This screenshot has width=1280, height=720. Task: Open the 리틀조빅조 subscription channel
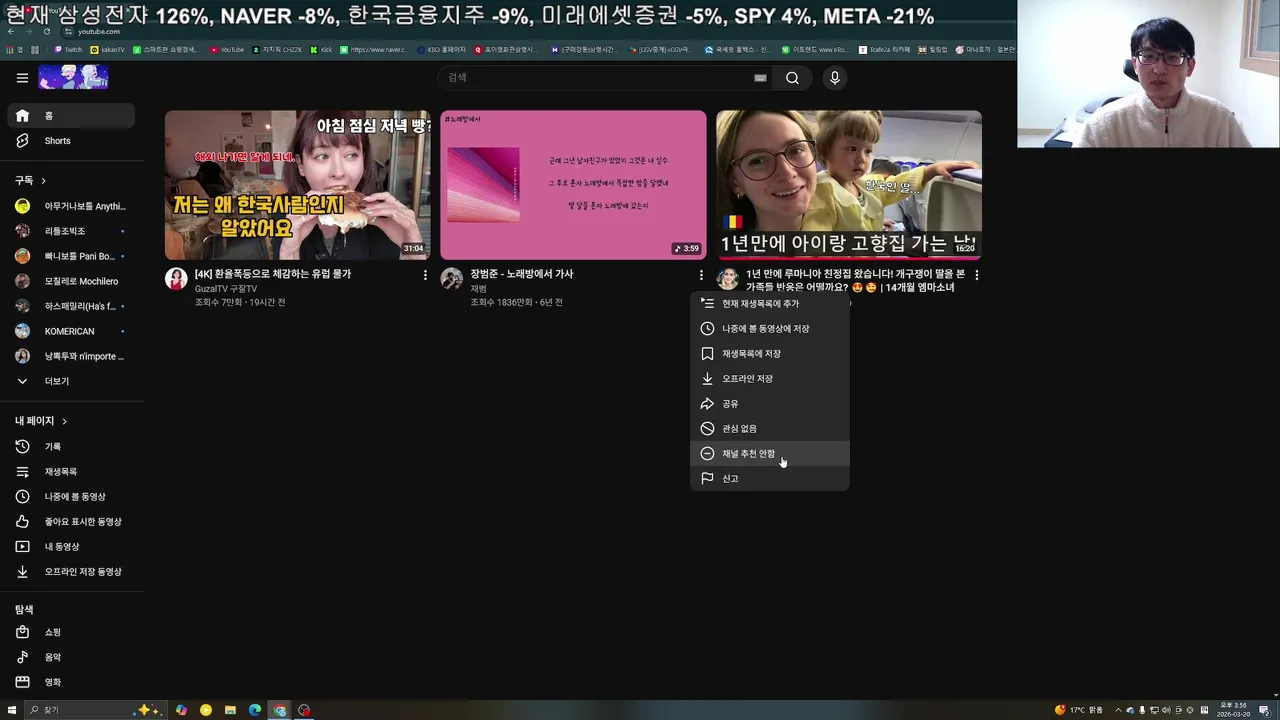pos(70,231)
